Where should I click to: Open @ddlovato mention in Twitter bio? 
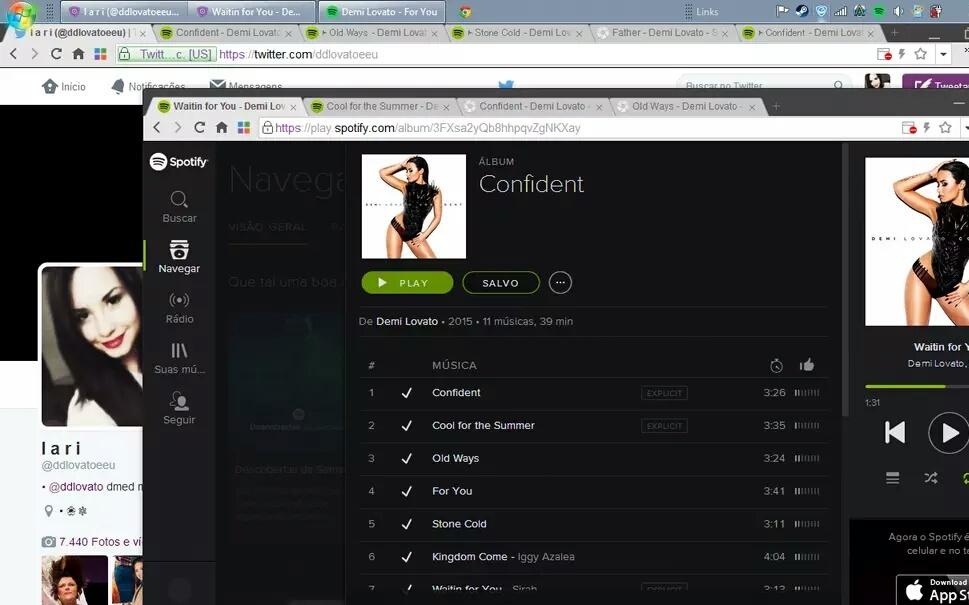pos(76,486)
